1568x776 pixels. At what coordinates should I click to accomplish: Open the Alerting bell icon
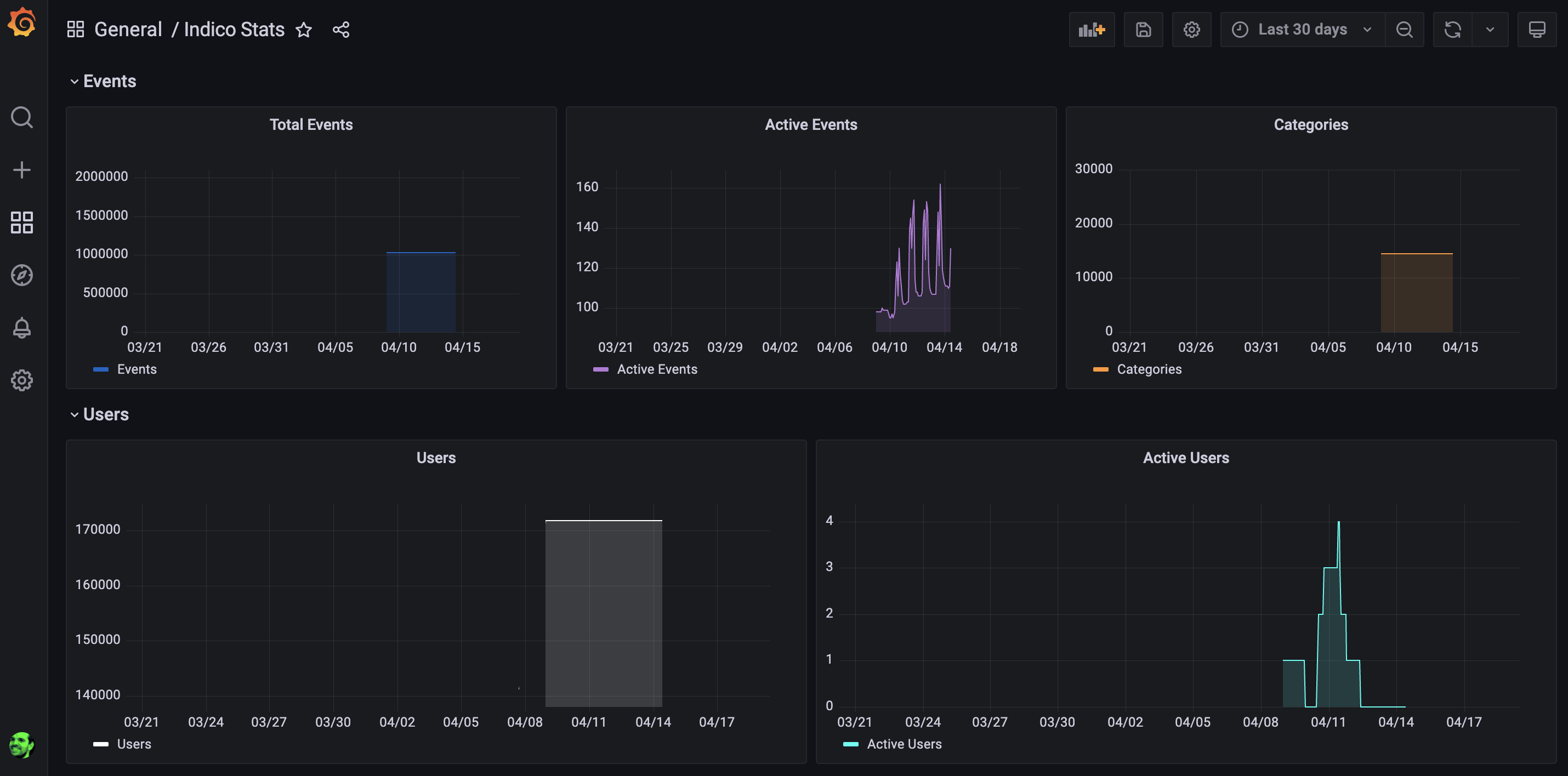coord(22,328)
